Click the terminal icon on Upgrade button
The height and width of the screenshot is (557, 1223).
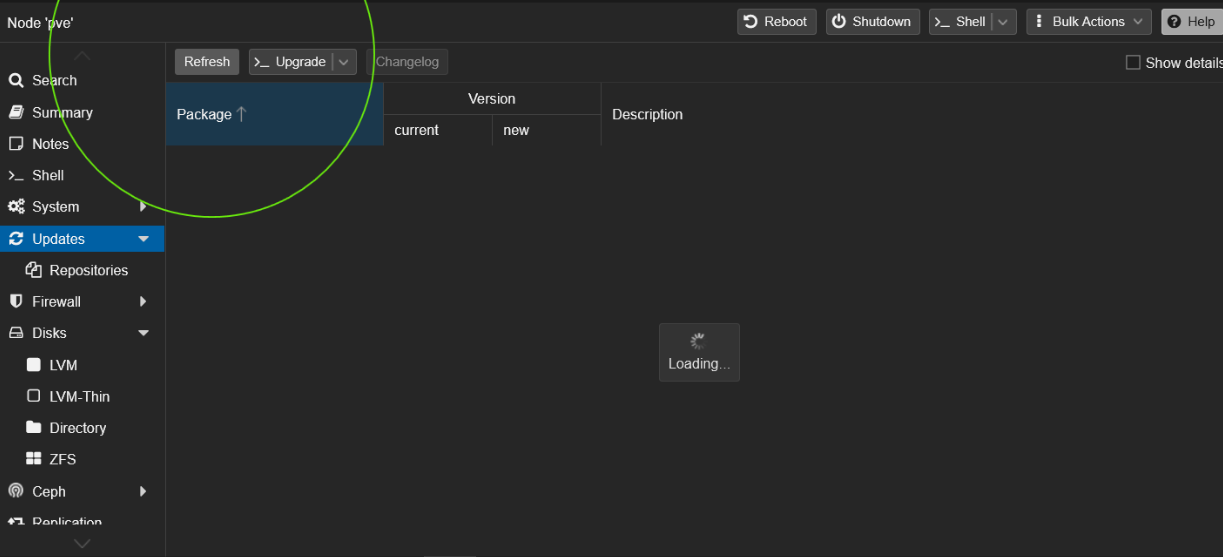[262, 62]
